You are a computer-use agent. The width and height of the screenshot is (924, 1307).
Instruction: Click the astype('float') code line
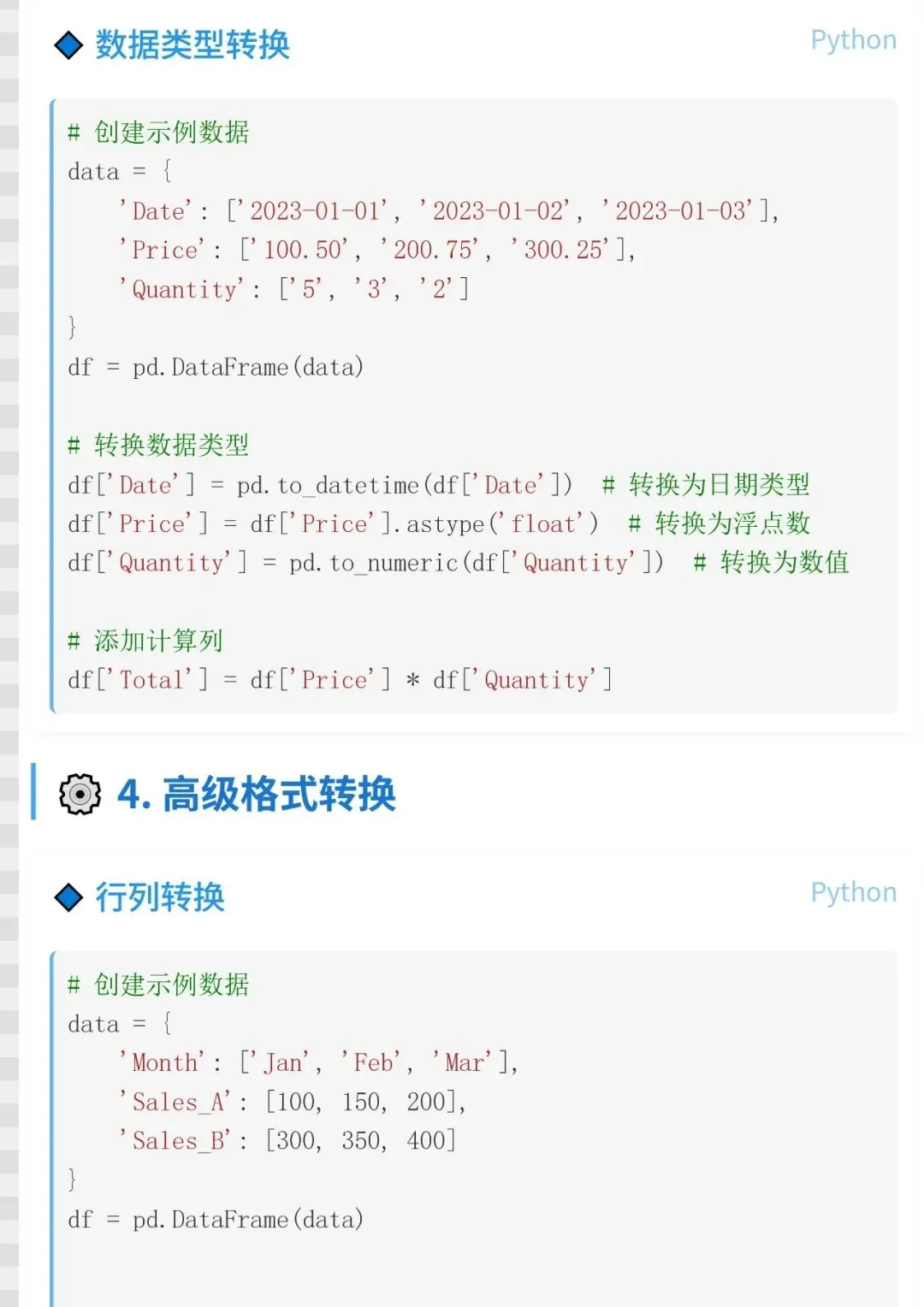(439, 523)
